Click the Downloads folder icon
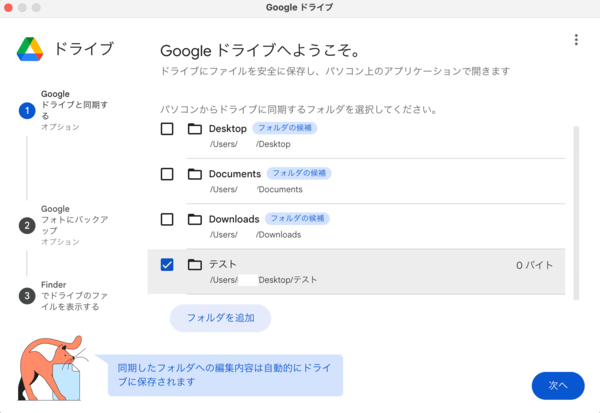Image resolution: width=600 pixels, height=413 pixels. (195, 219)
